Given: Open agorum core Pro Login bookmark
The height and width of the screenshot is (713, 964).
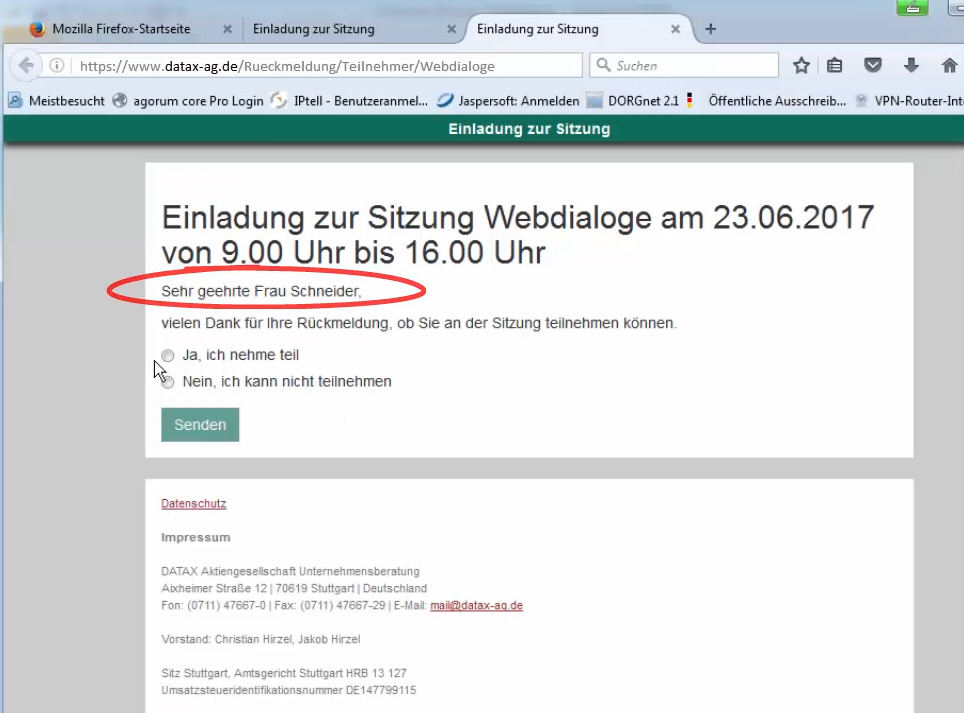Looking at the screenshot, I should [x=188, y=101].
